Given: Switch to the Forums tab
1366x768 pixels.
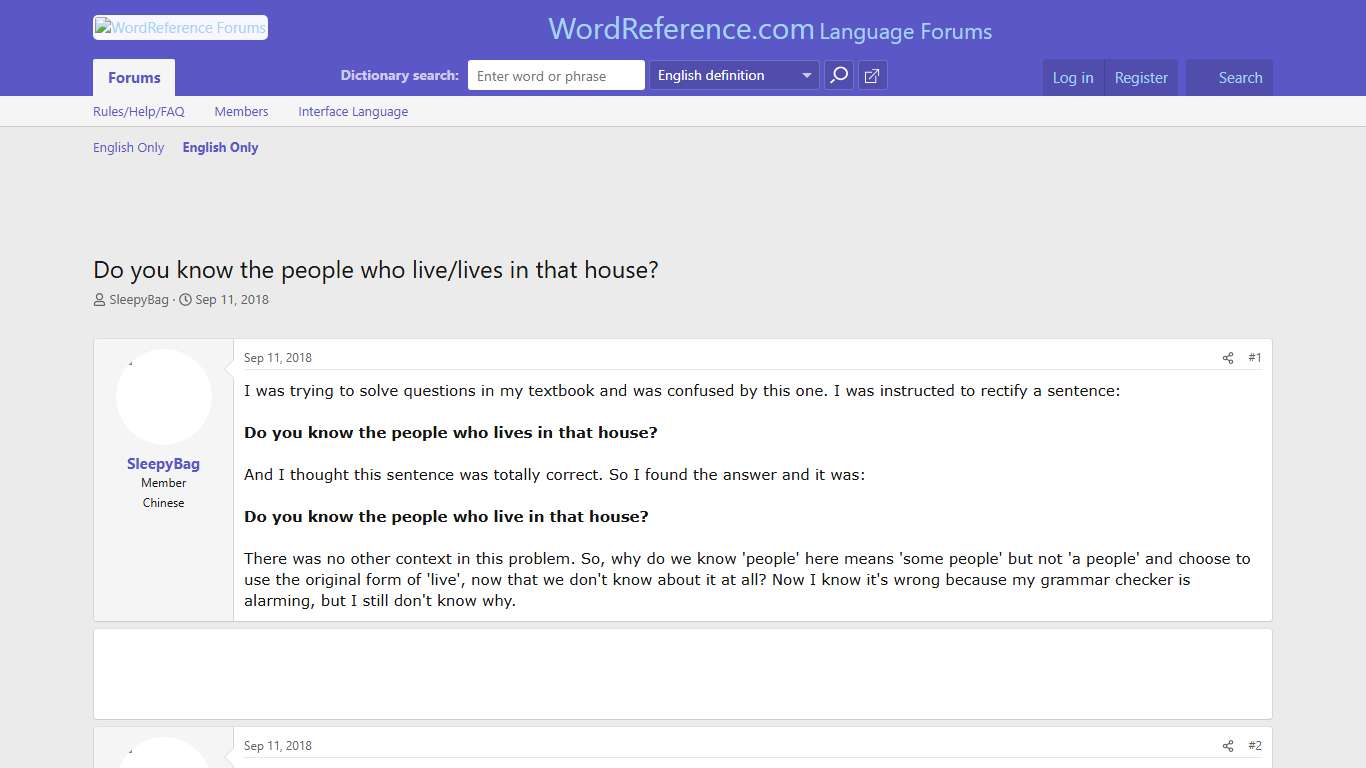Looking at the screenshot, I should point(133,77).
